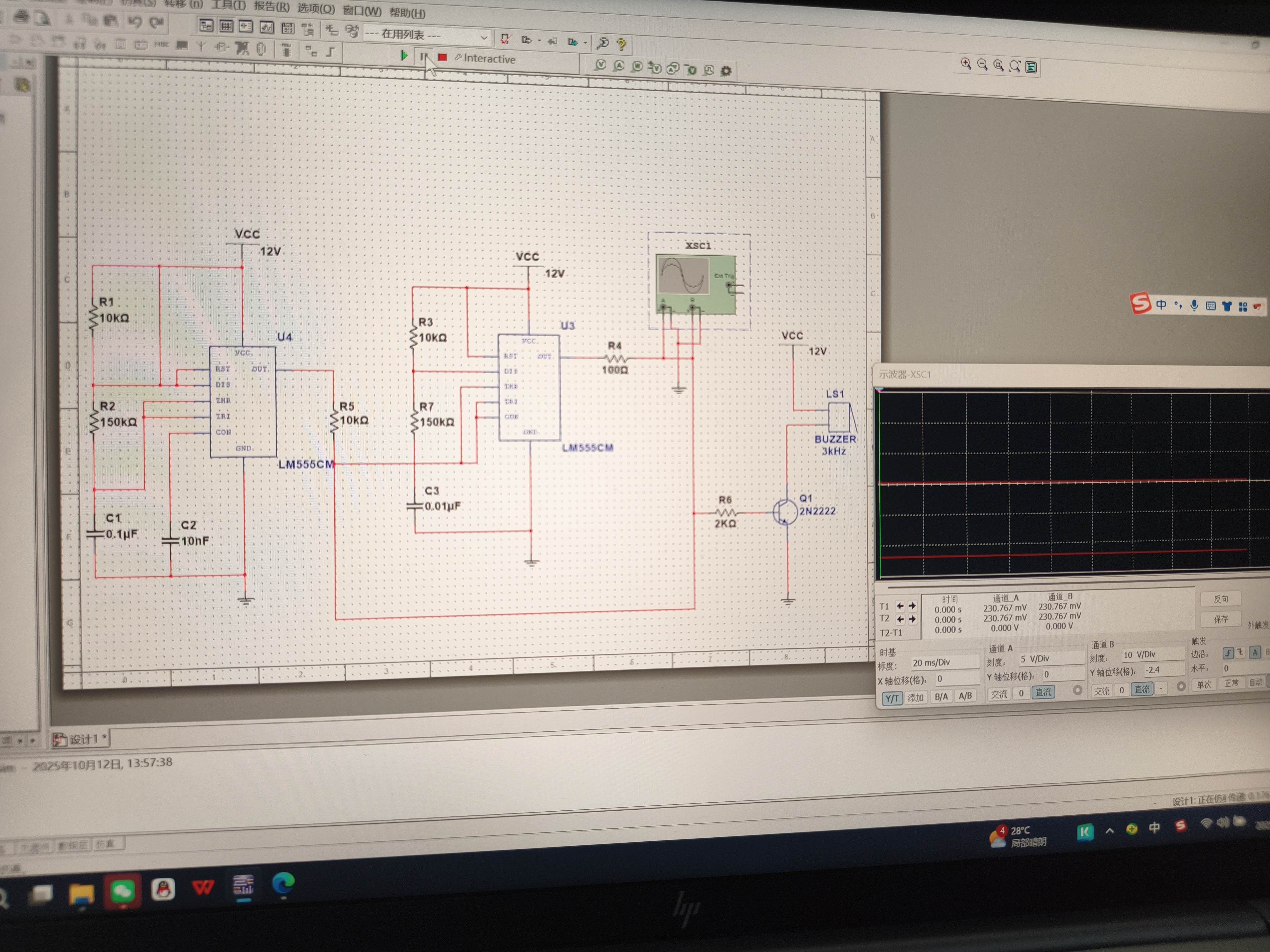Click the 反向 button on the oscilloscope
Viewport: 1270px width, 952px height.
tap(1221, 599)
